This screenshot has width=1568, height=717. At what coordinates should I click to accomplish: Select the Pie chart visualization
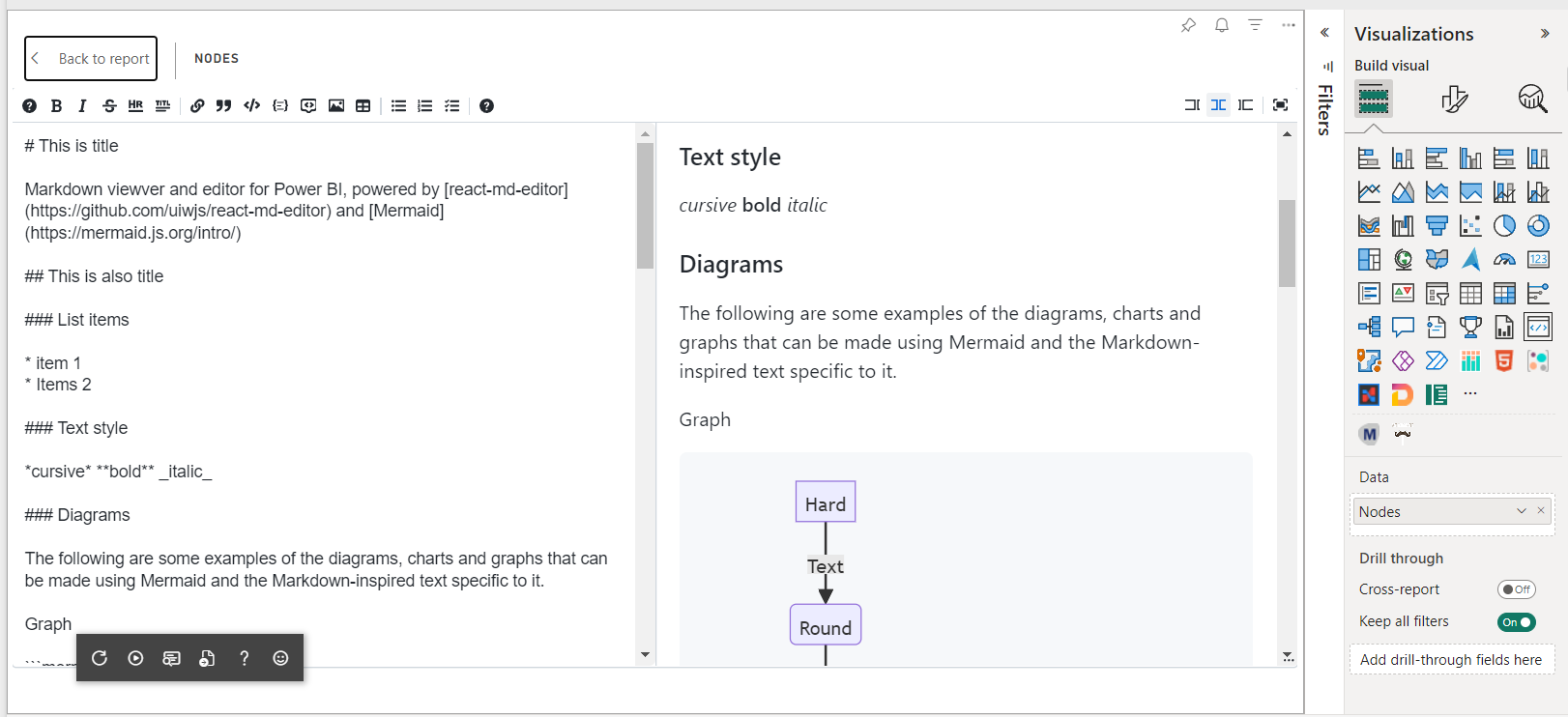point(1504,226)
